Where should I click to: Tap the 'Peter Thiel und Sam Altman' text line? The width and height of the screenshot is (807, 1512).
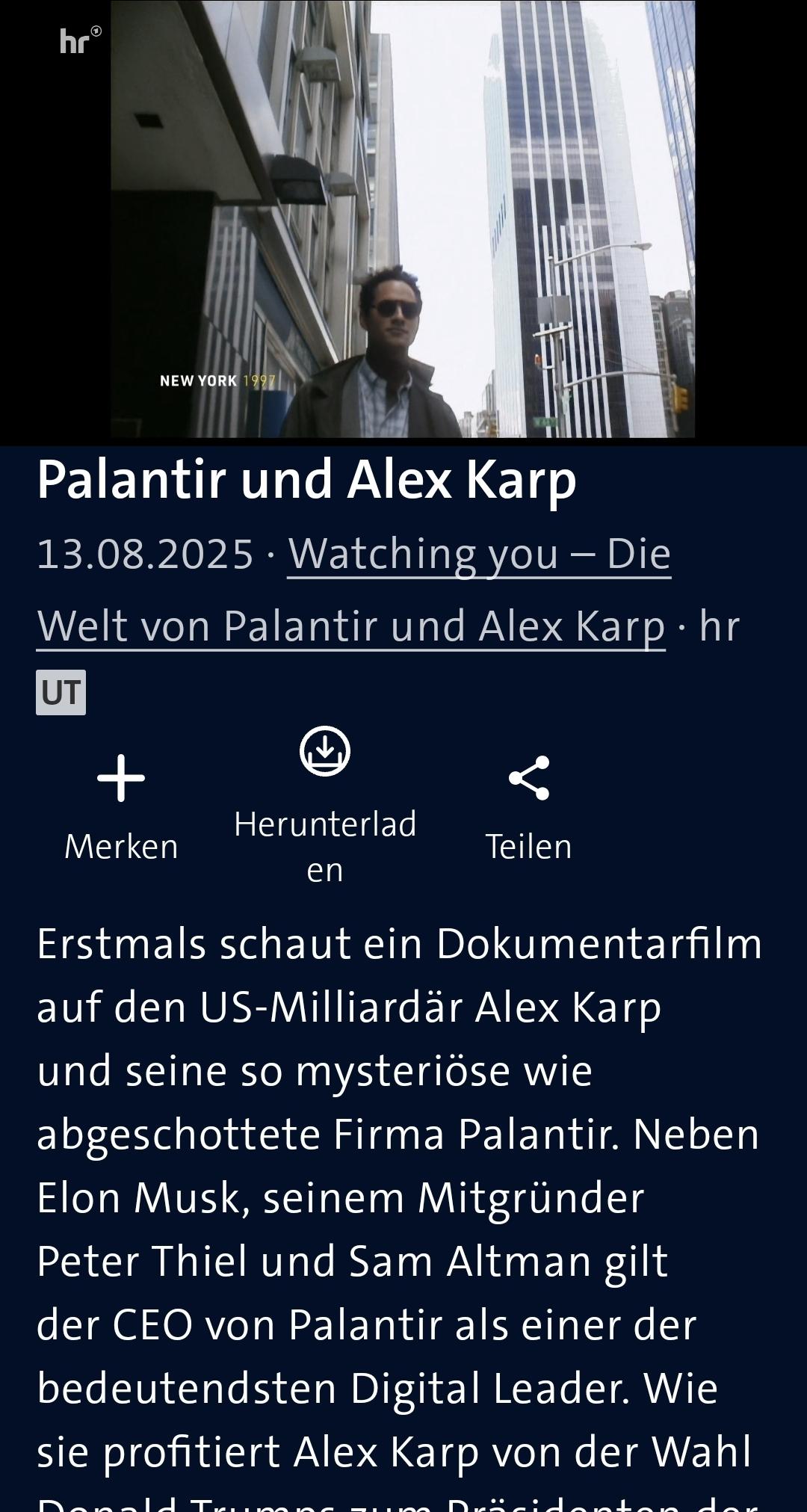[x=352, y=1261]
